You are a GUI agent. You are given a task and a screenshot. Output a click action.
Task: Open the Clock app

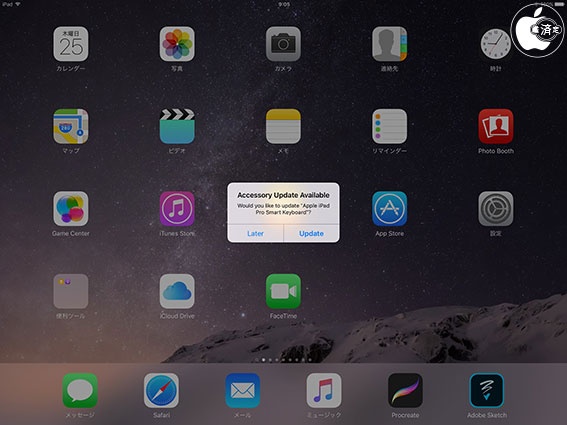coord(496,44)
